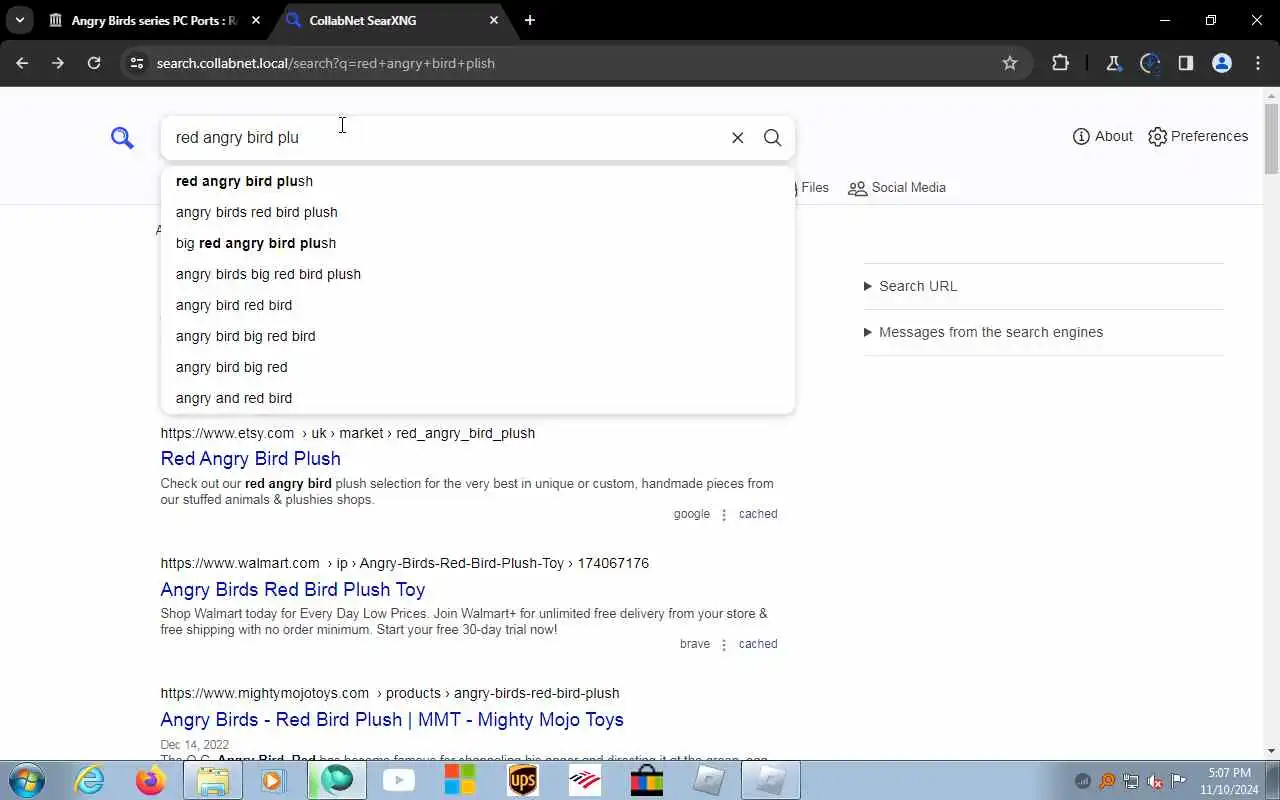Go forward in browser history
1280x800 pixels.
pyautogui.click(x=58, y=63)
